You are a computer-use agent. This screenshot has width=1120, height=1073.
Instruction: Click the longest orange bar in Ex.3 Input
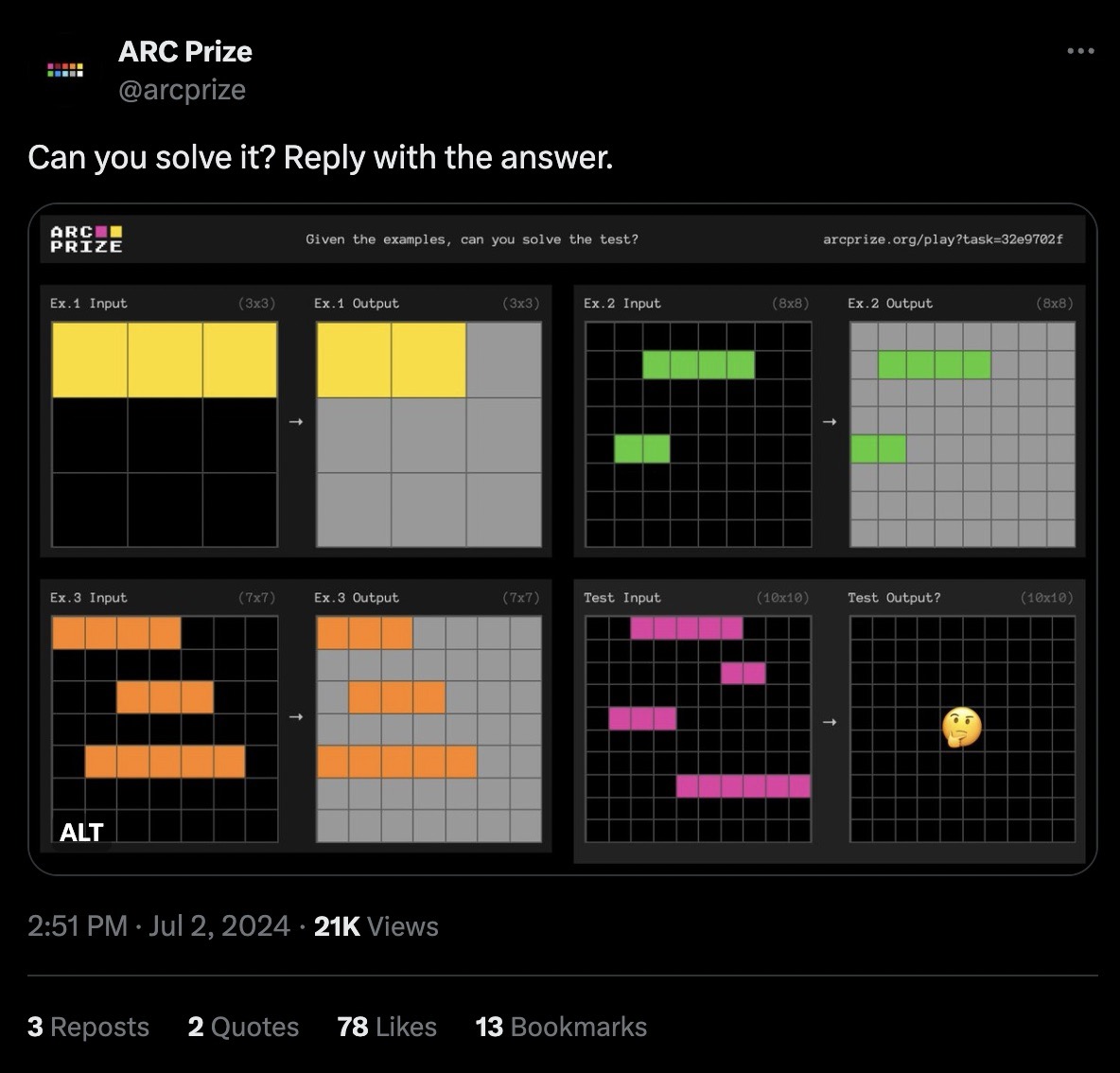165,762
